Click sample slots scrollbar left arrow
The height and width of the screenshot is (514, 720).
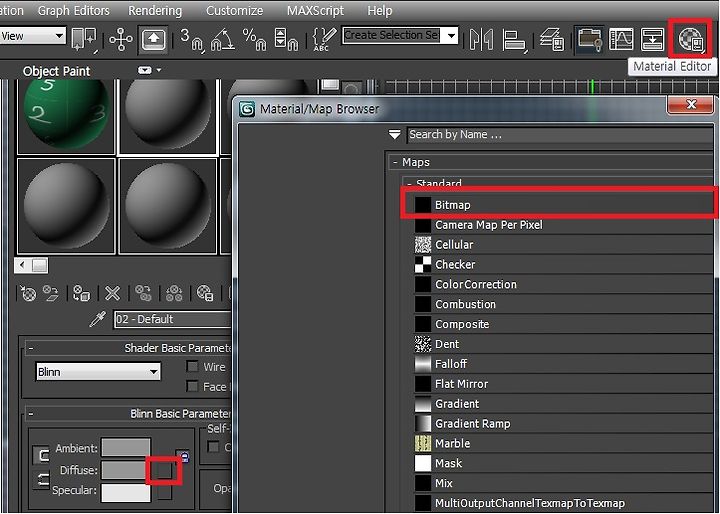[22, 265]
